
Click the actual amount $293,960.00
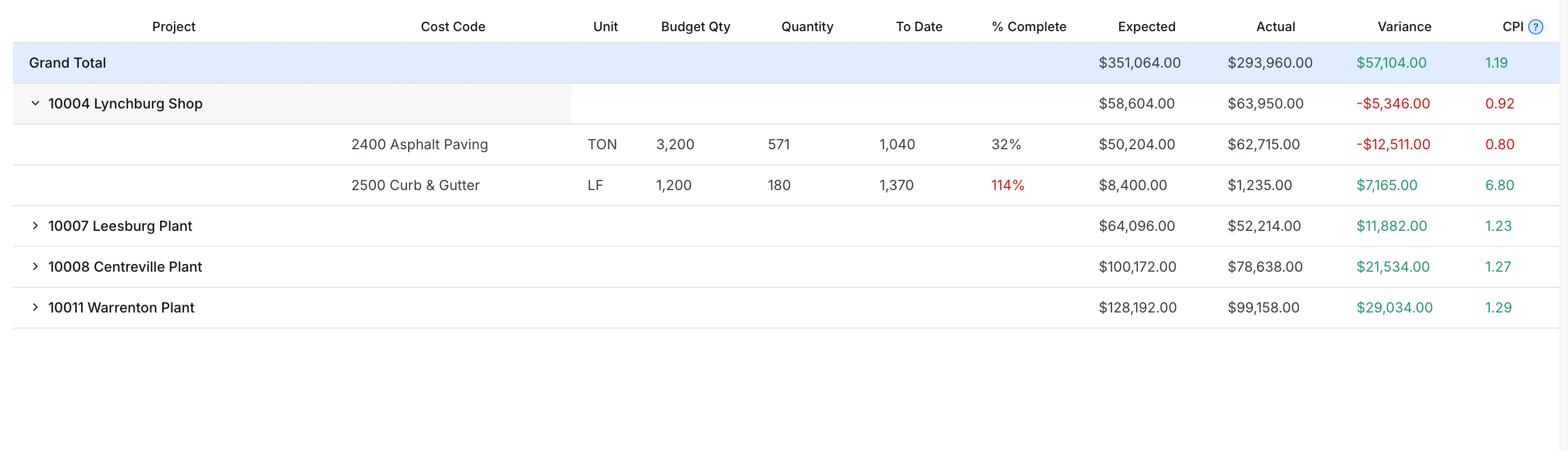tap(1270, 63)
